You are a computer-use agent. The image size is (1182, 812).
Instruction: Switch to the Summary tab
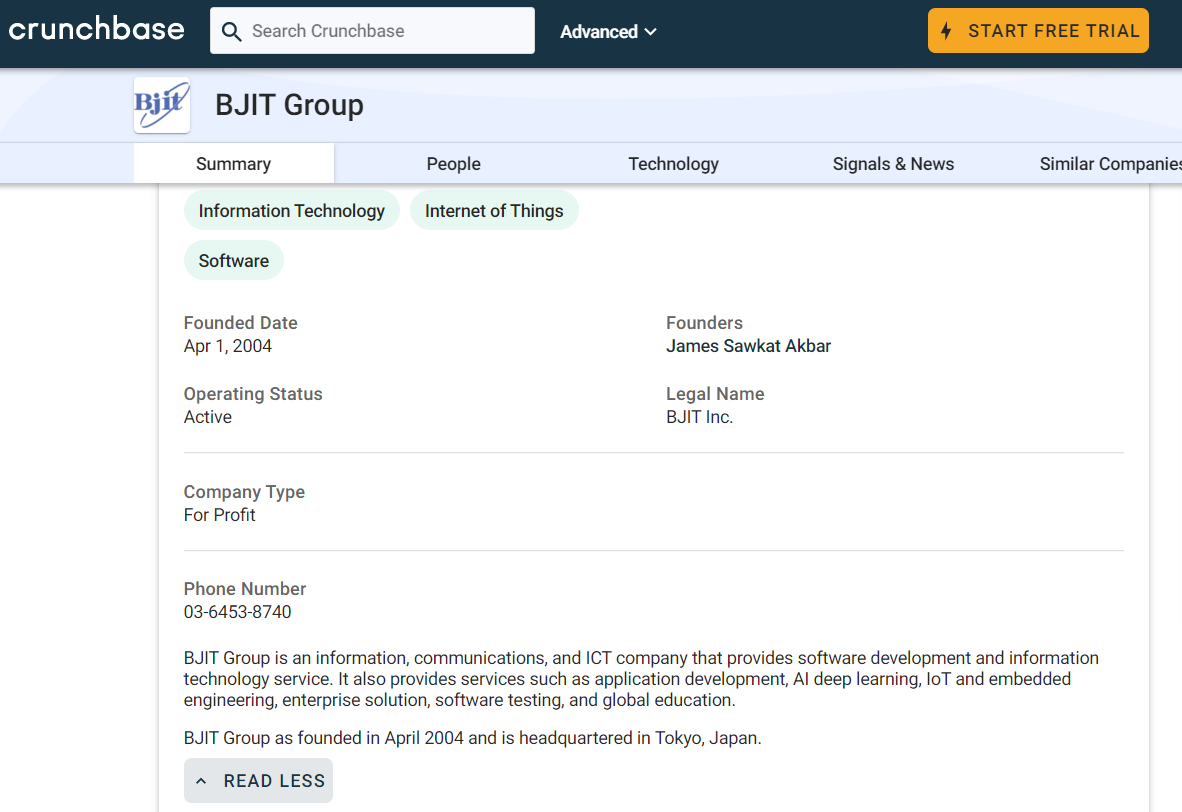click(x=234, y=164)
